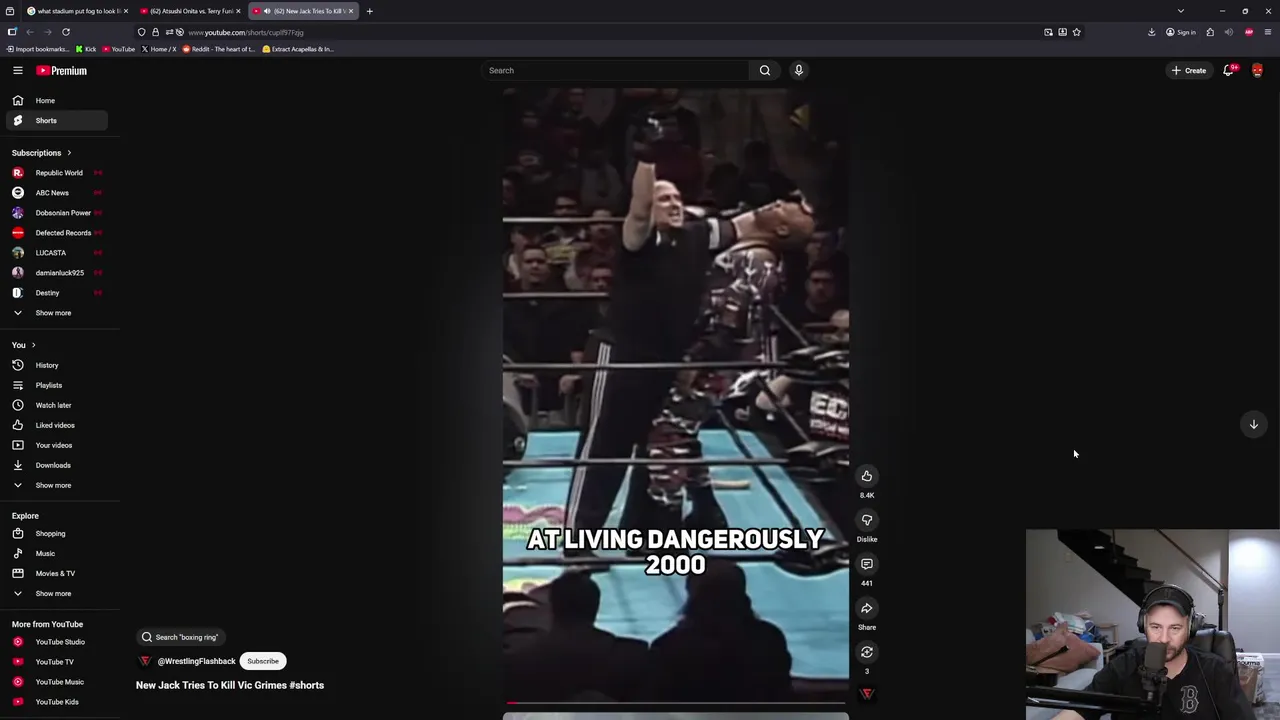This screenshot has height=720, width=1280.
Task: Click the browser extensions puzzle icon
Action: [x=1210, y=32]
